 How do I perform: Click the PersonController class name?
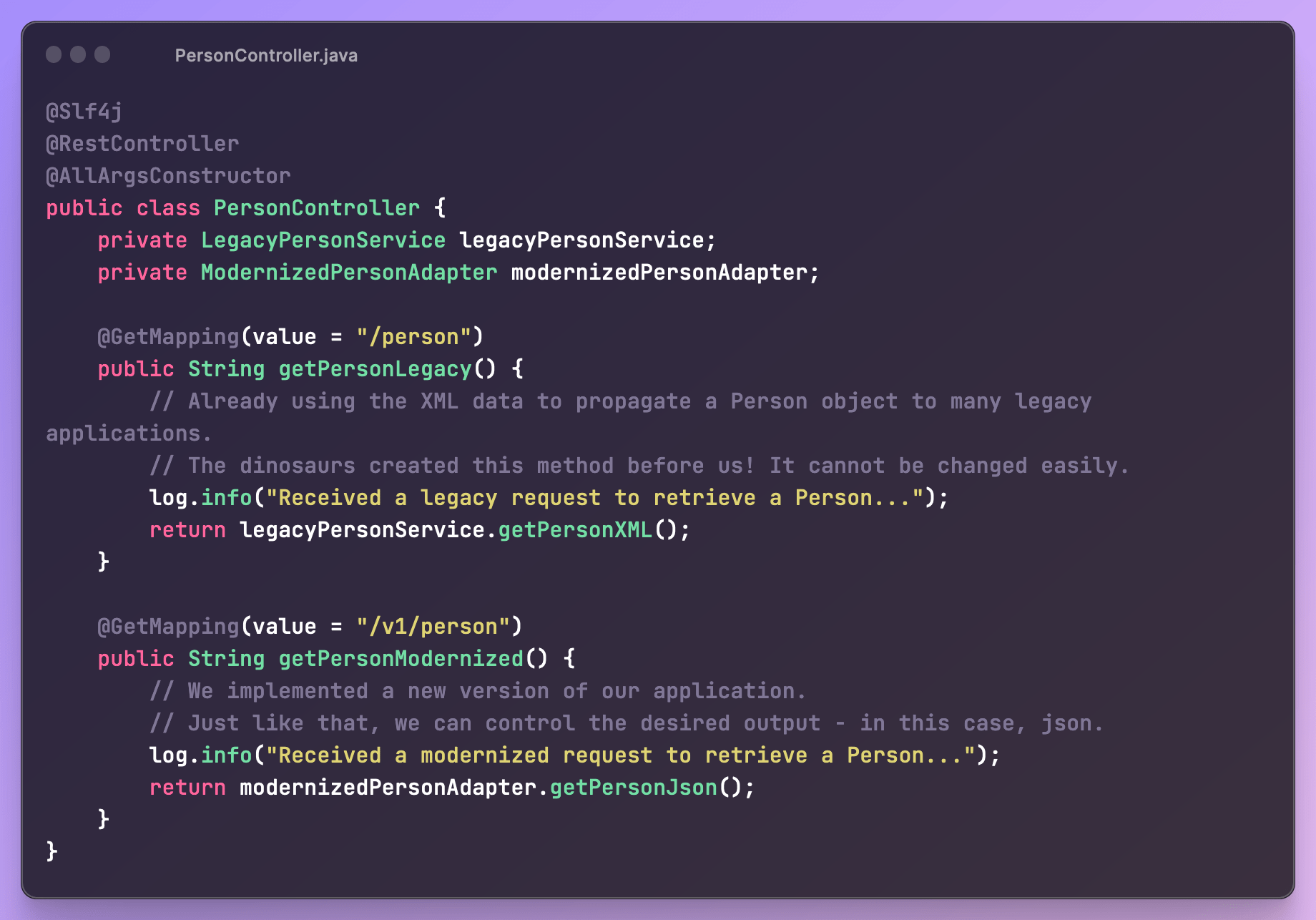pos(317,208)
